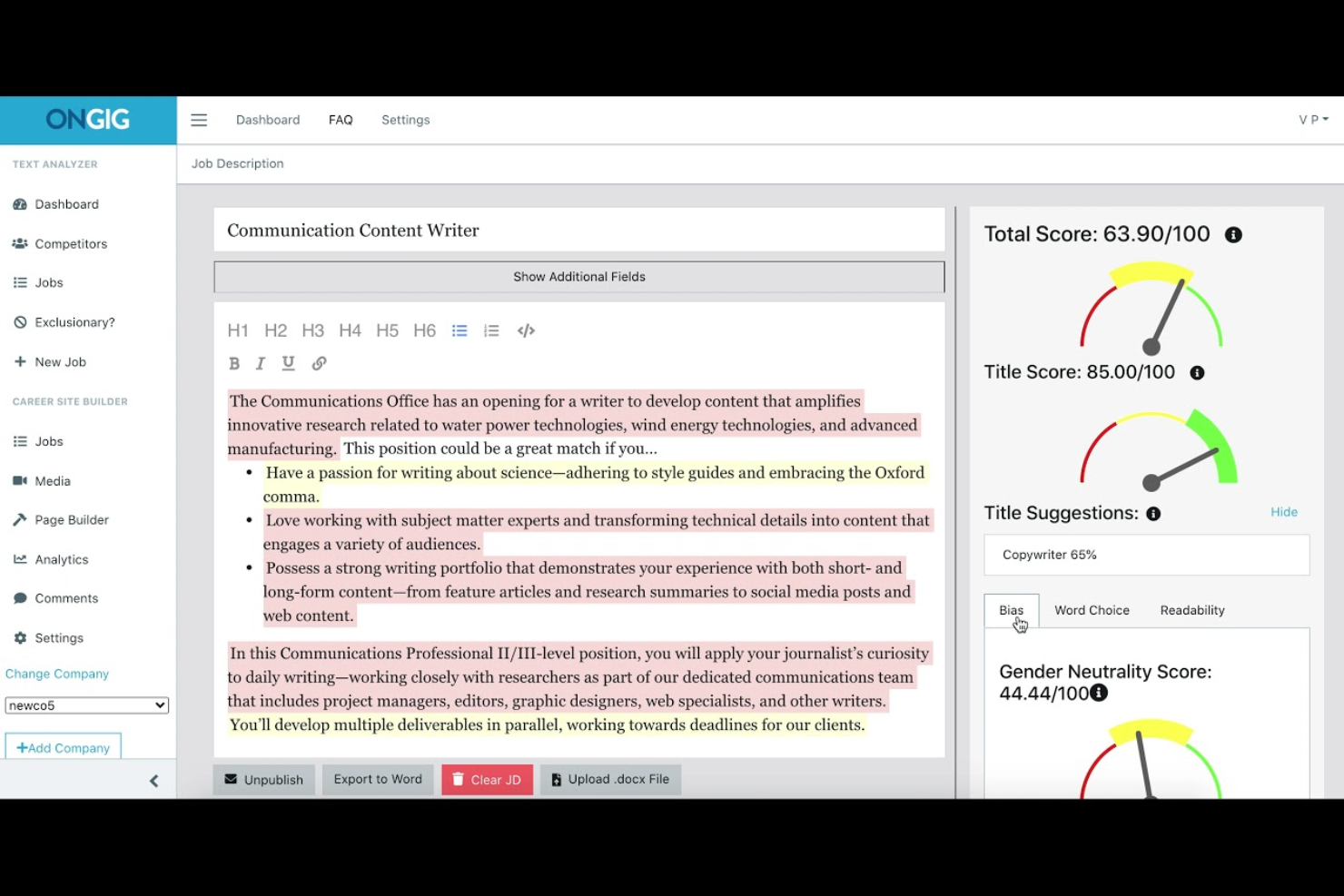1344x896 pixels.
Task: Apply H1 heading formatting in the editor
Action: coord(237,330)
